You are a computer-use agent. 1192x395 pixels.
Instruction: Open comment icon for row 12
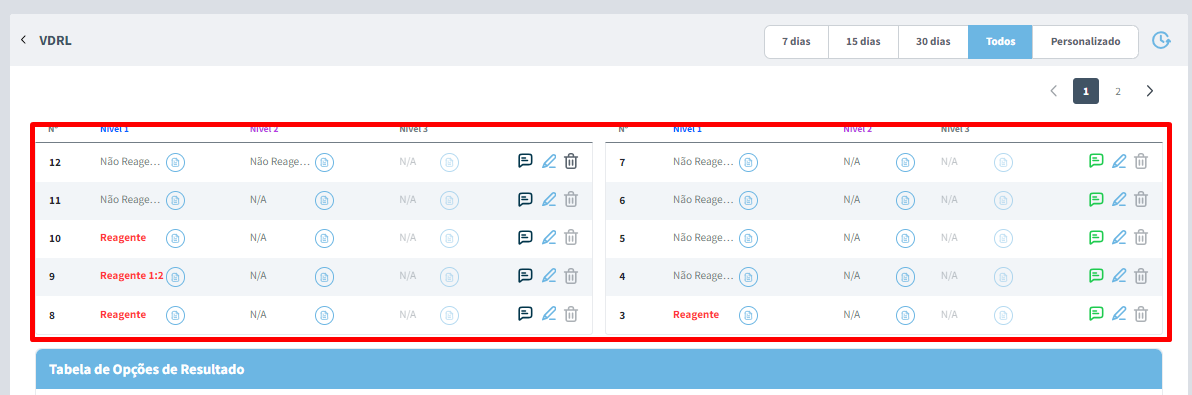coord(525,161)
